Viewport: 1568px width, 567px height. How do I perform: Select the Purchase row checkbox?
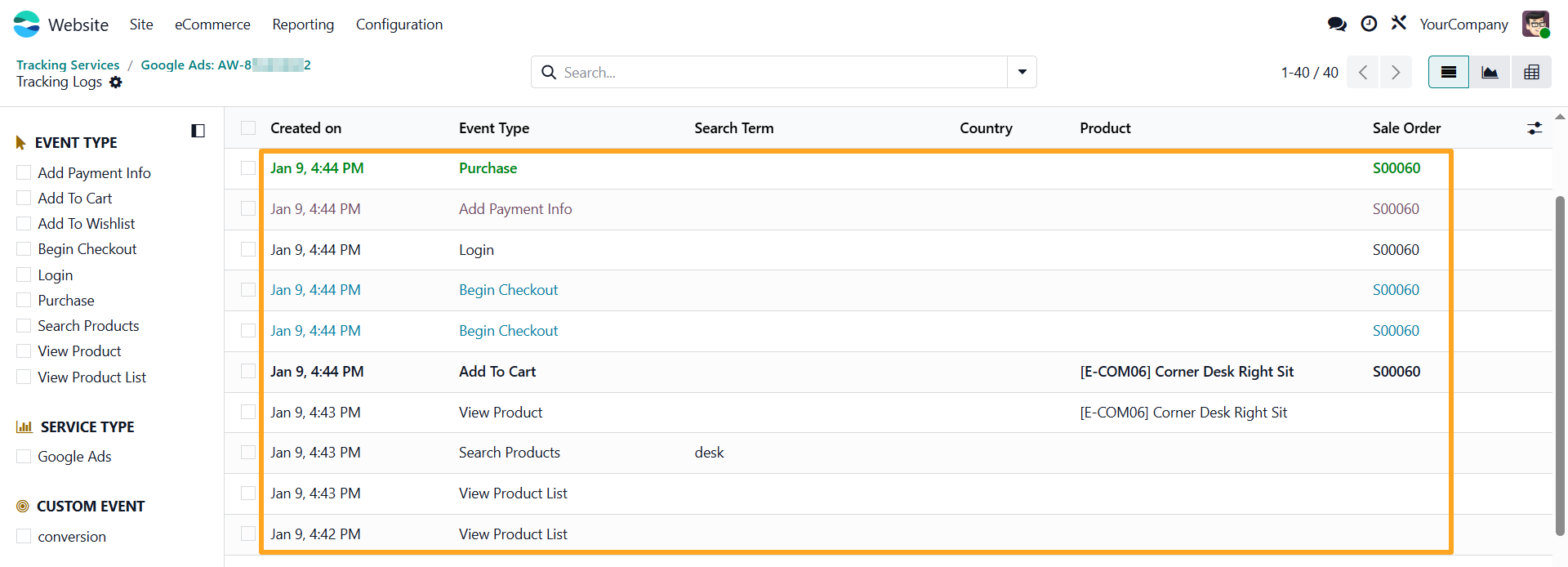coord(248,167)
